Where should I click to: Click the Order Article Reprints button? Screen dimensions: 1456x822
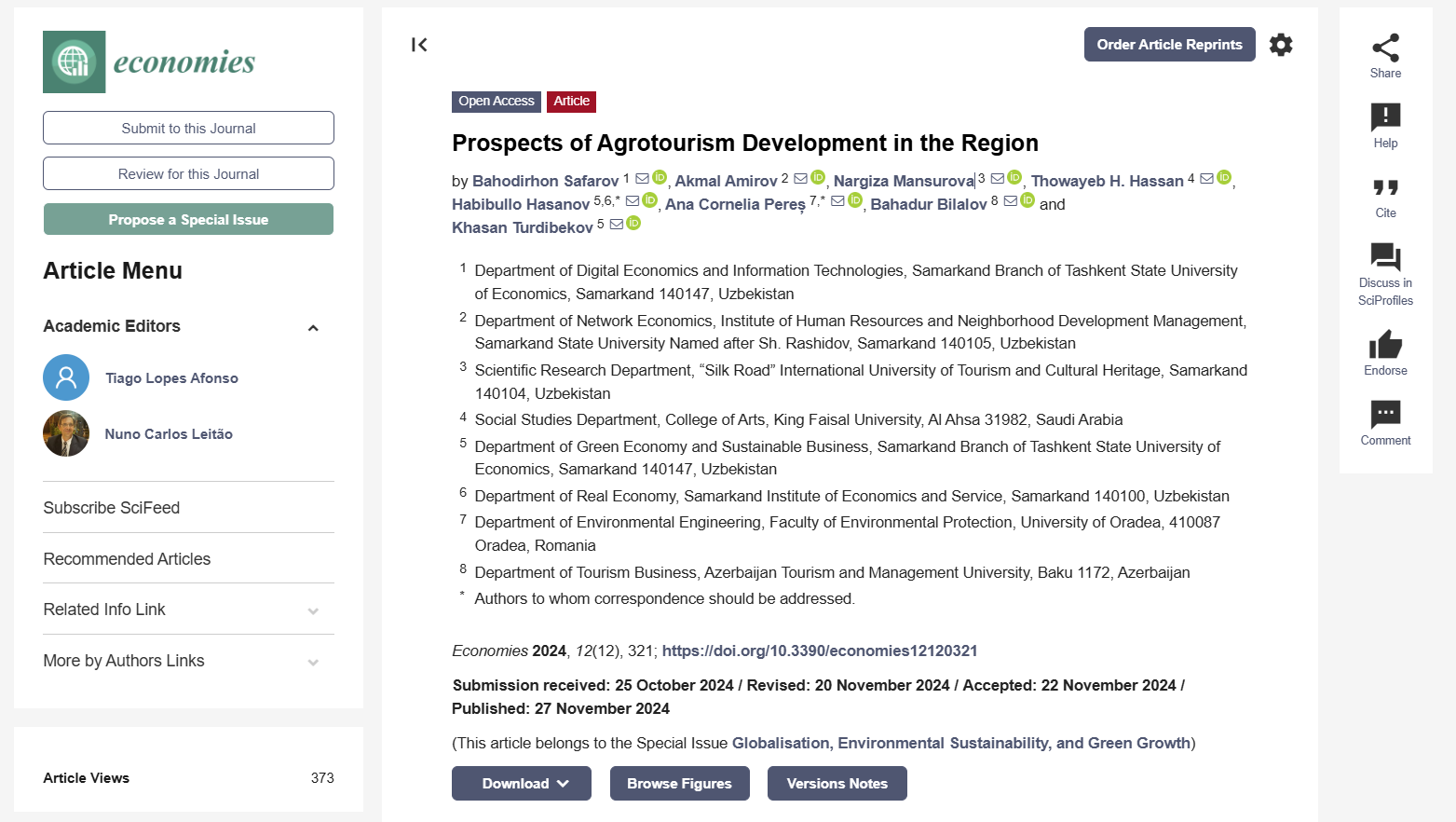pyautogui.click(x=1169, y=45)
